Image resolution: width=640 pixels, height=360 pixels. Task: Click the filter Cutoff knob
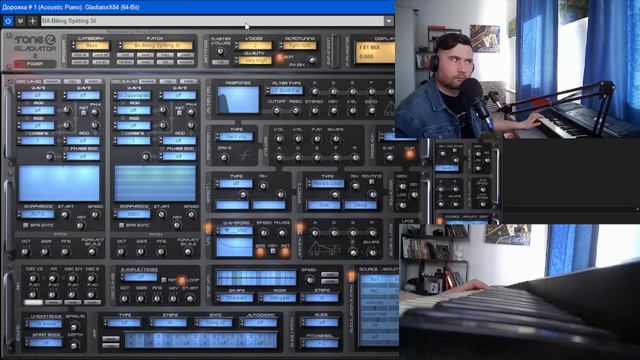[x=276, y=111]
